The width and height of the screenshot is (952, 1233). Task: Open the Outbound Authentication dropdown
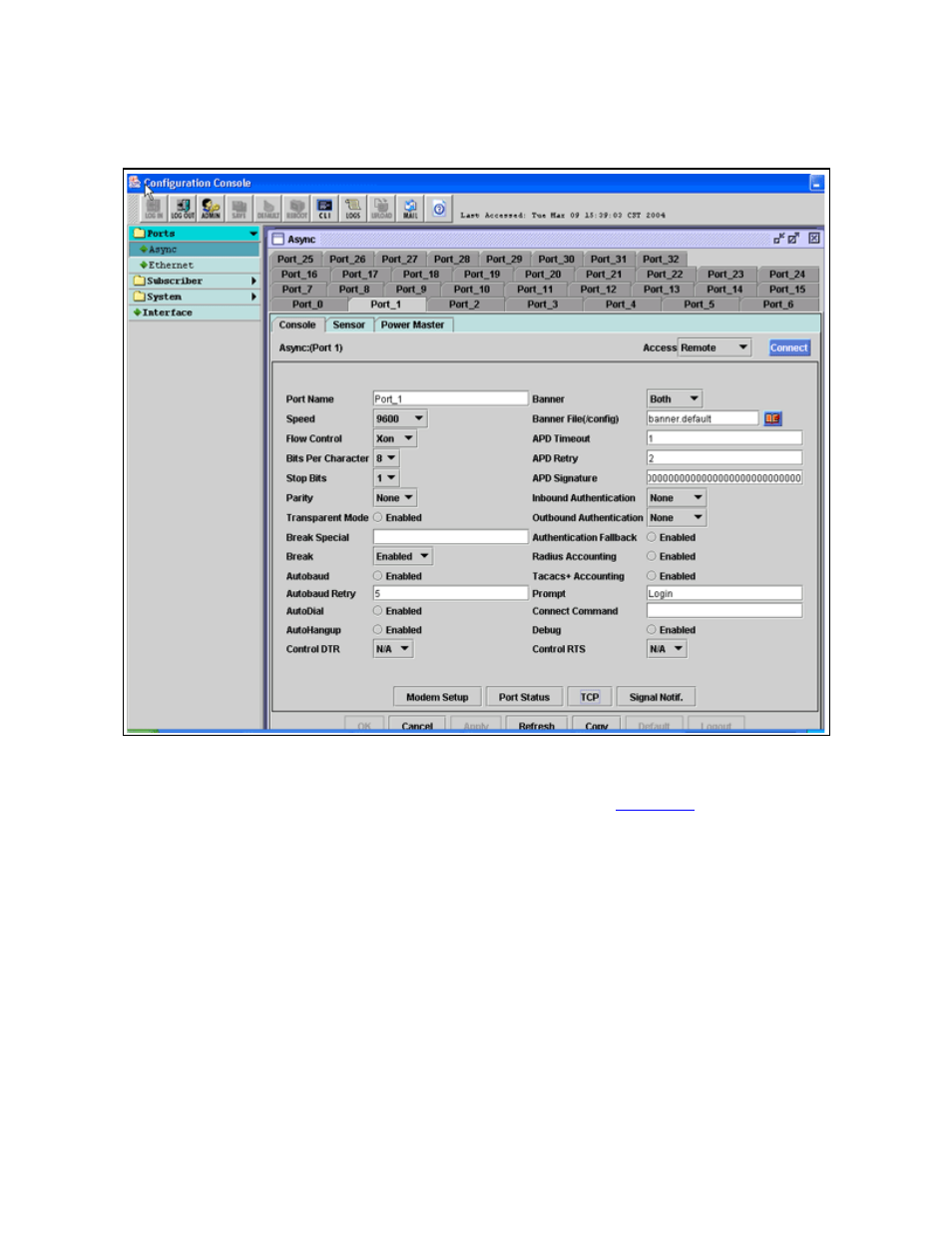(677, 517)
